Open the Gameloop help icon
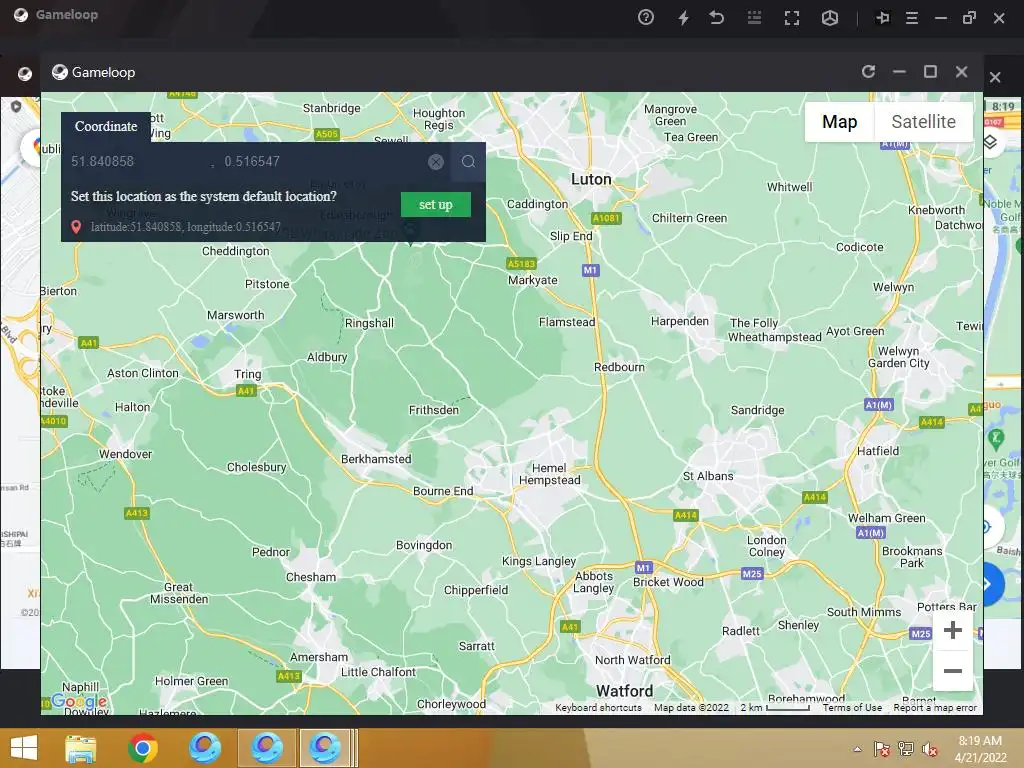Screen dimensions: 1024x768 coord(645,18)
